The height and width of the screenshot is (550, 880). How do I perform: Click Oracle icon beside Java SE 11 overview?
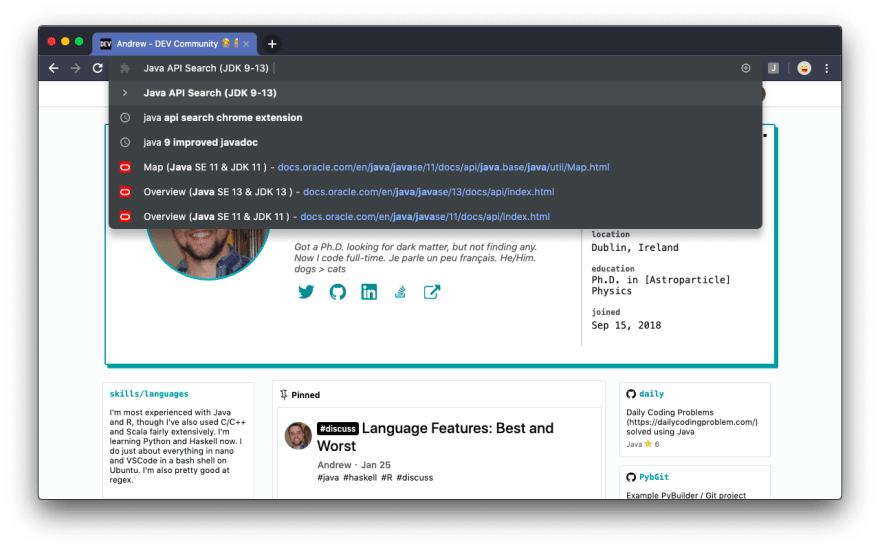point(125,216)
